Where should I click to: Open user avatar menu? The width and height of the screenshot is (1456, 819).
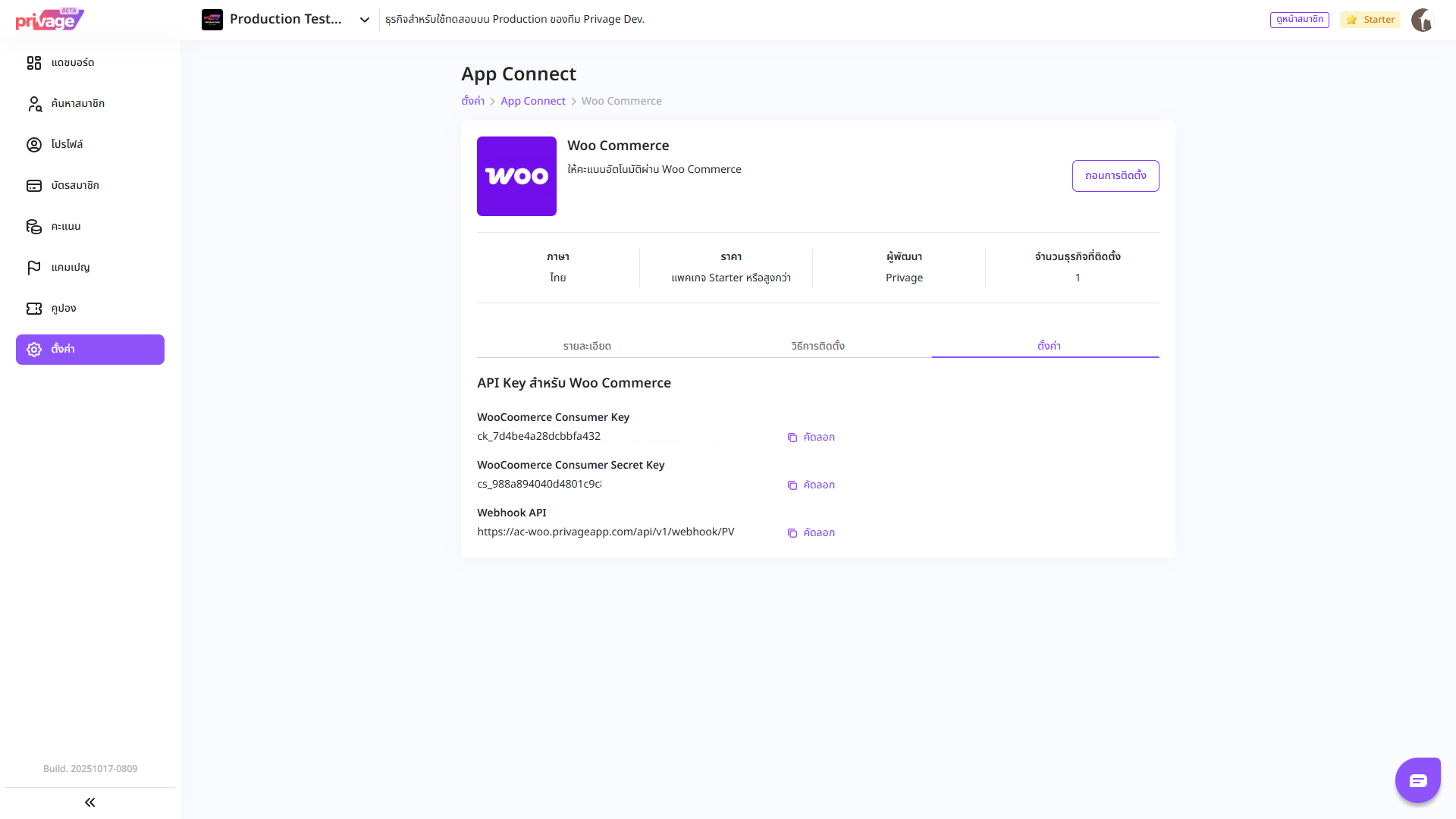pyautogui.click(x=1422, y=20)
